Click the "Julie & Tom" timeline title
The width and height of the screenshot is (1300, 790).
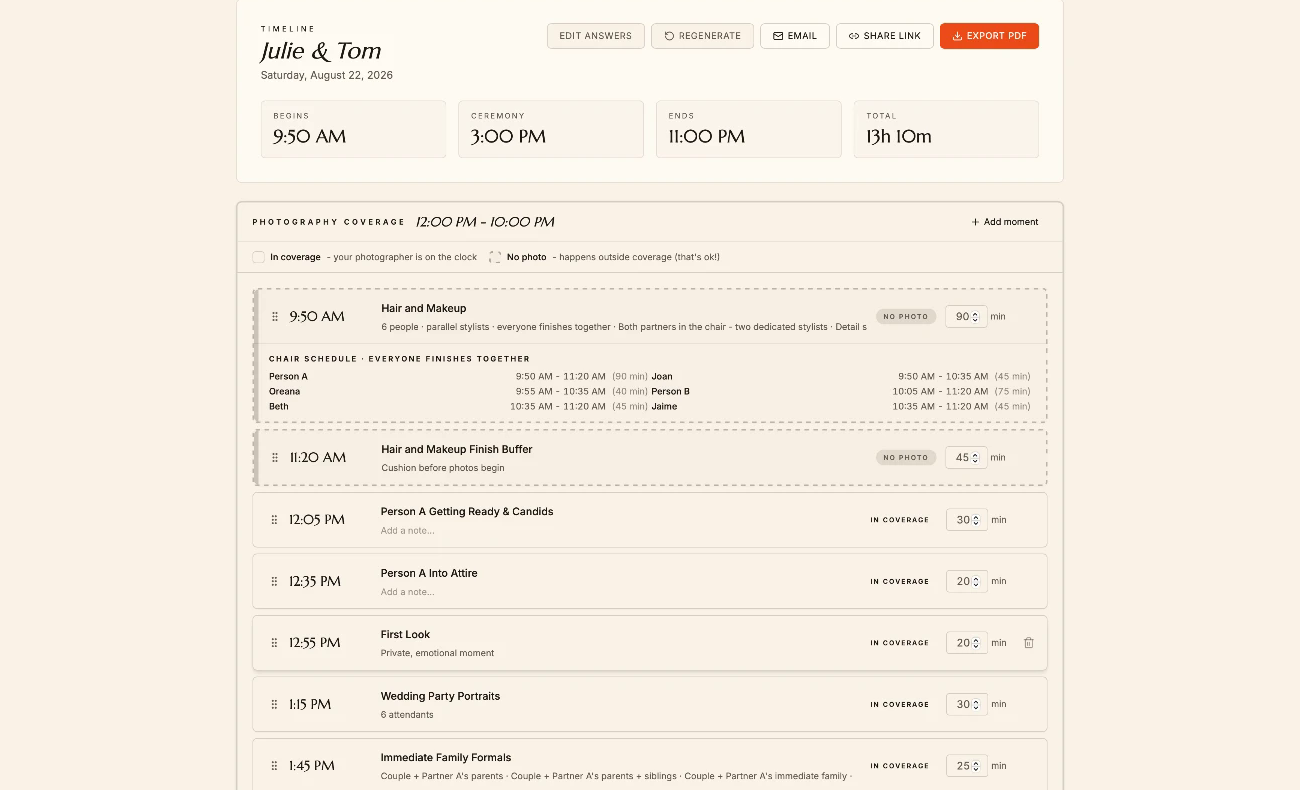321,51
